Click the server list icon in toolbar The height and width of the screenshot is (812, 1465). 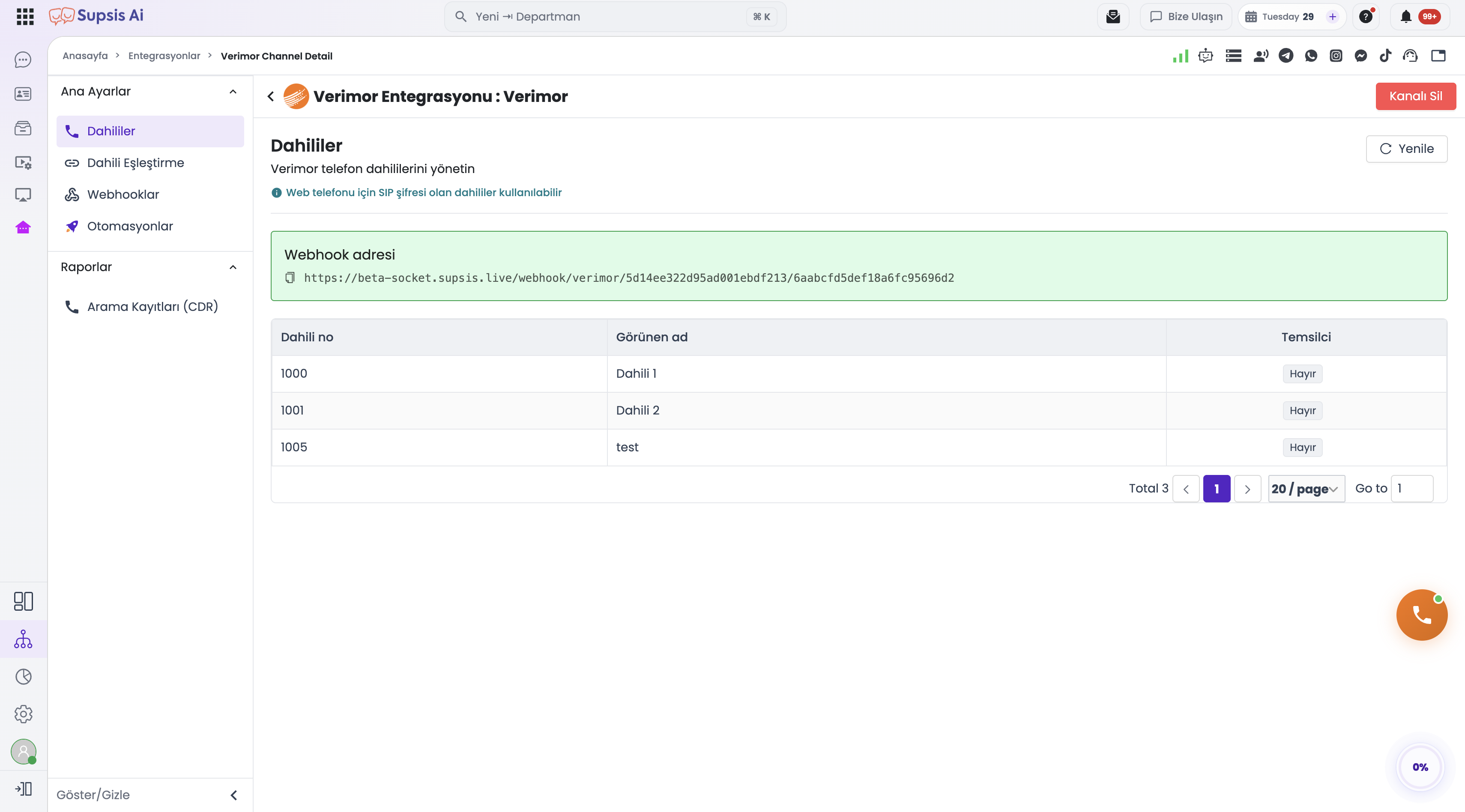click(x=1234, y=56)
